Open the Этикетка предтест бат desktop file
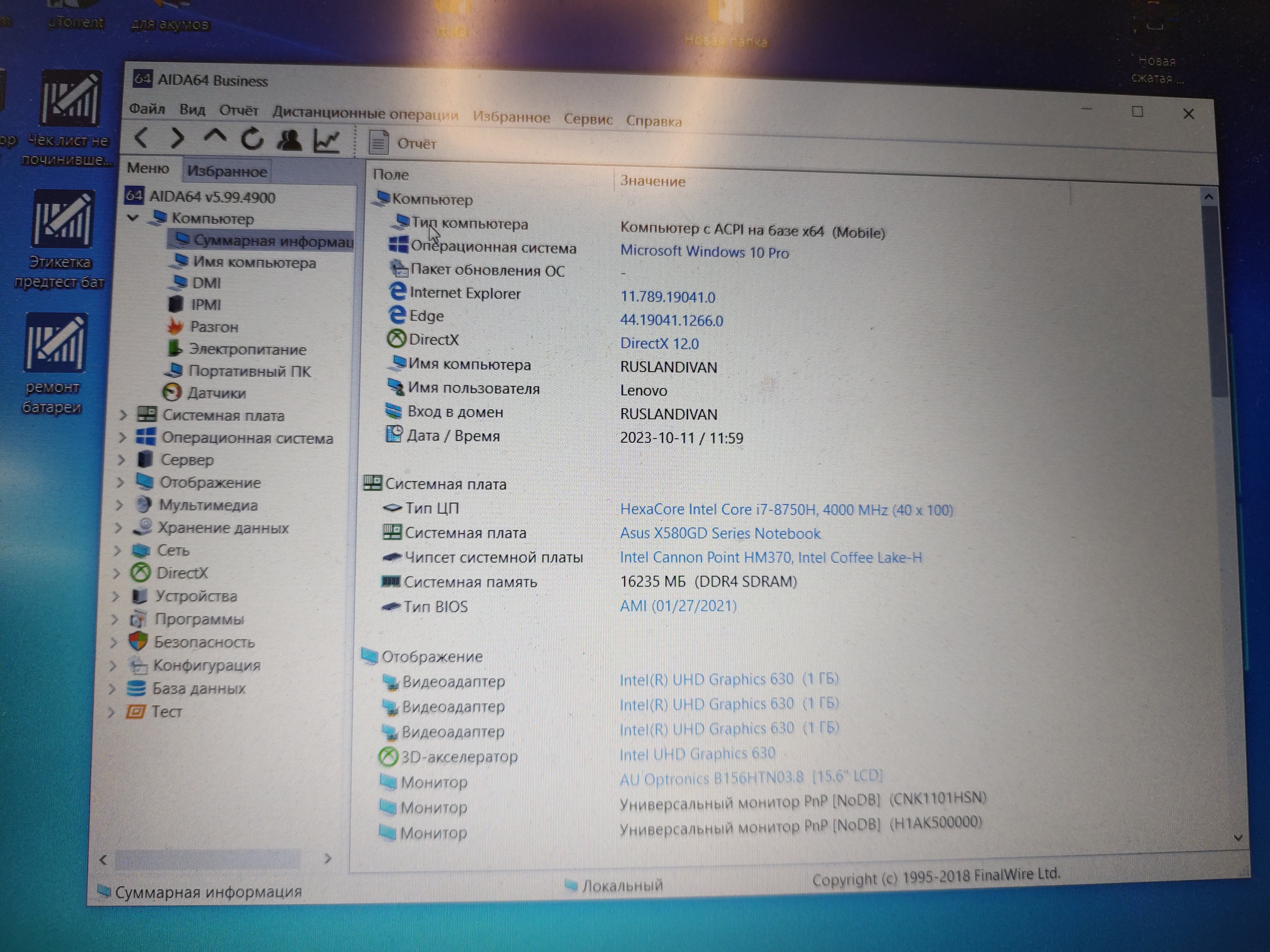The width and height of the screenshot is (1270, 952). 61,239
